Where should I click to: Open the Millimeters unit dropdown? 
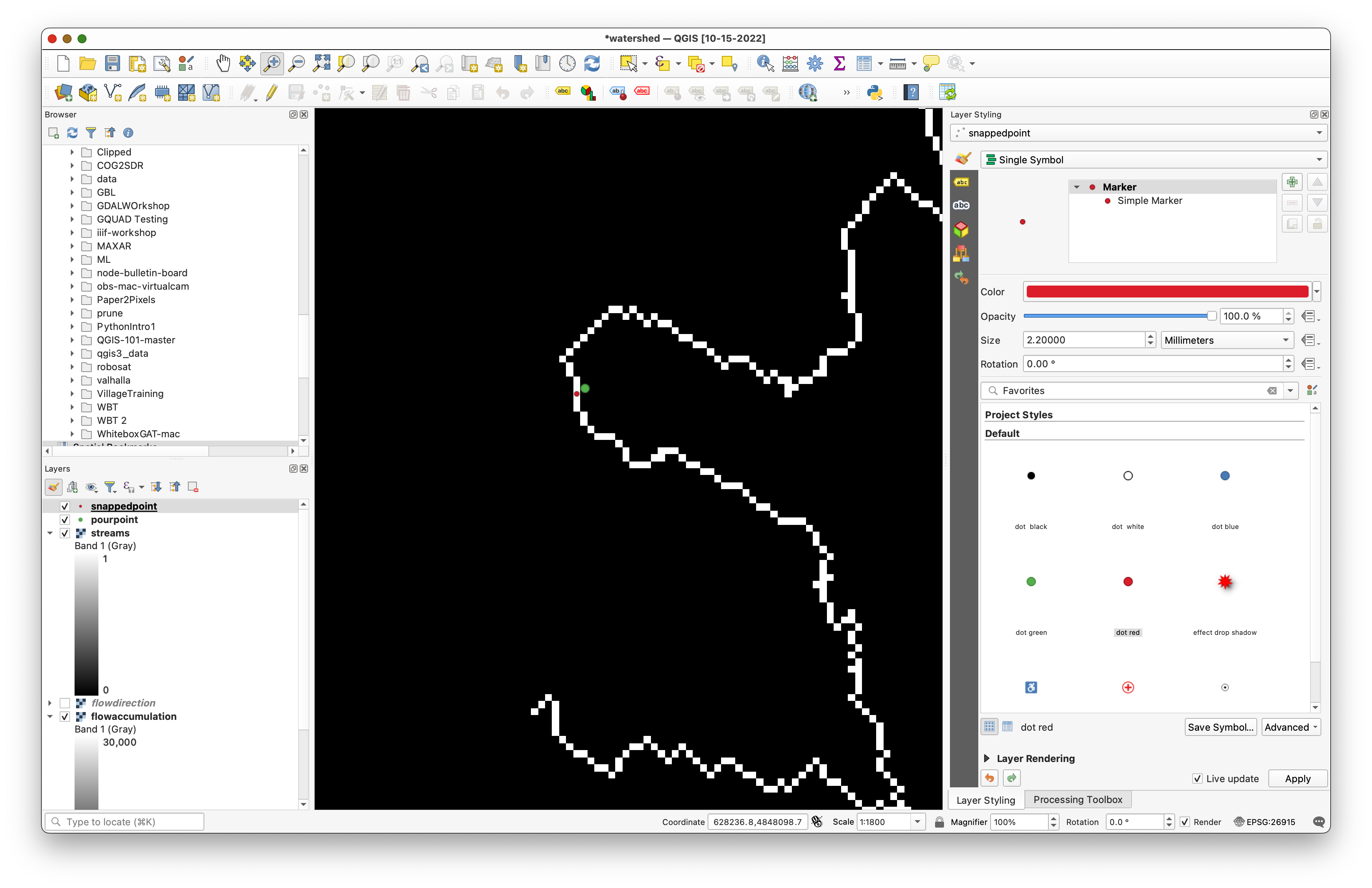coord(1226,340)
